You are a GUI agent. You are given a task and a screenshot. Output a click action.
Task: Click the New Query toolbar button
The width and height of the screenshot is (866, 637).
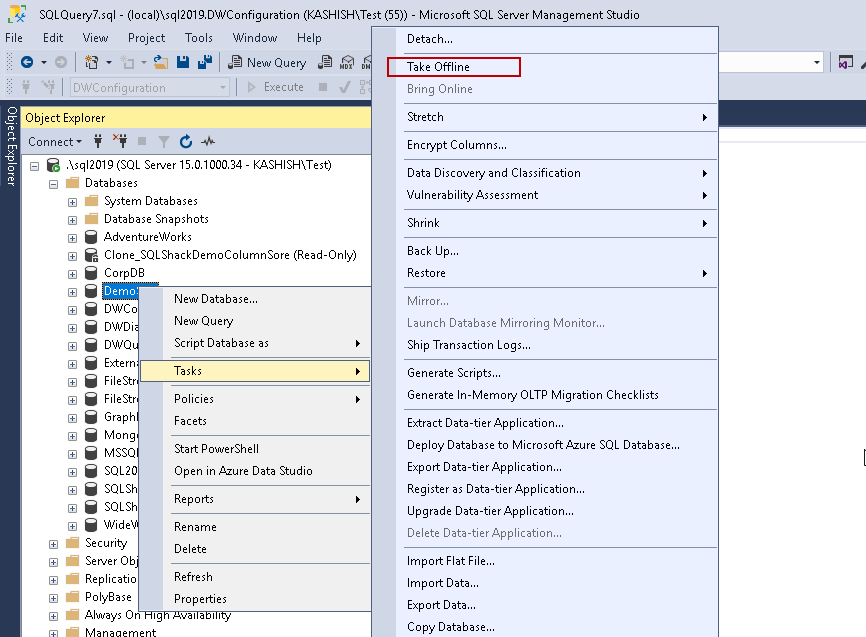click(267, 62)
